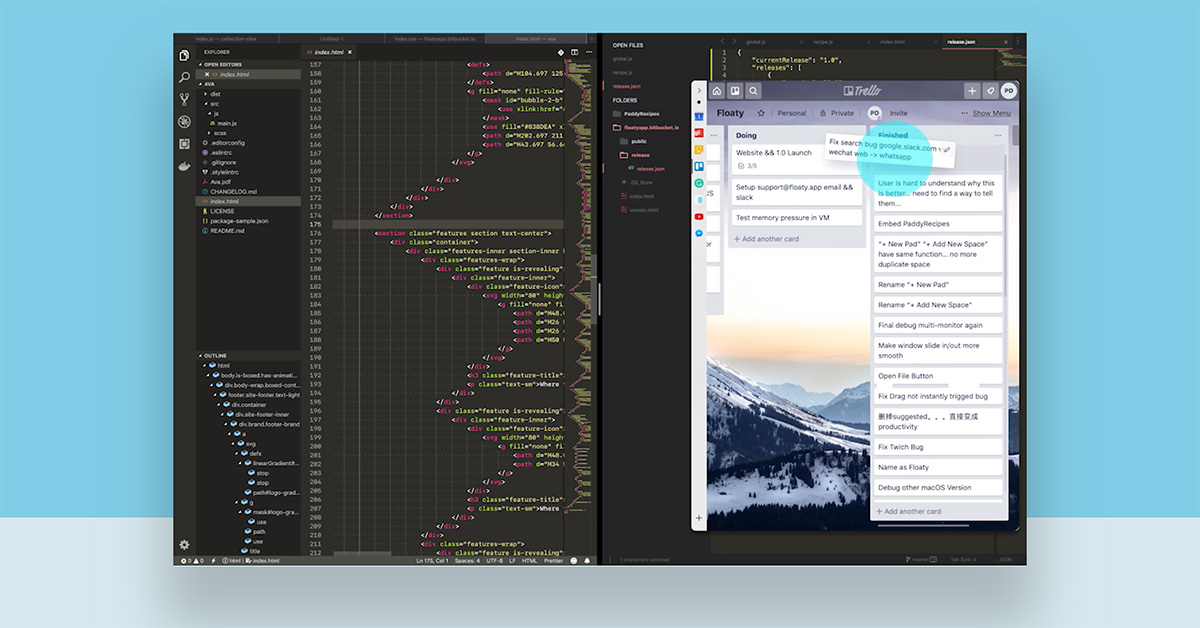Click split editor icon in VS Code

[574, 51]
